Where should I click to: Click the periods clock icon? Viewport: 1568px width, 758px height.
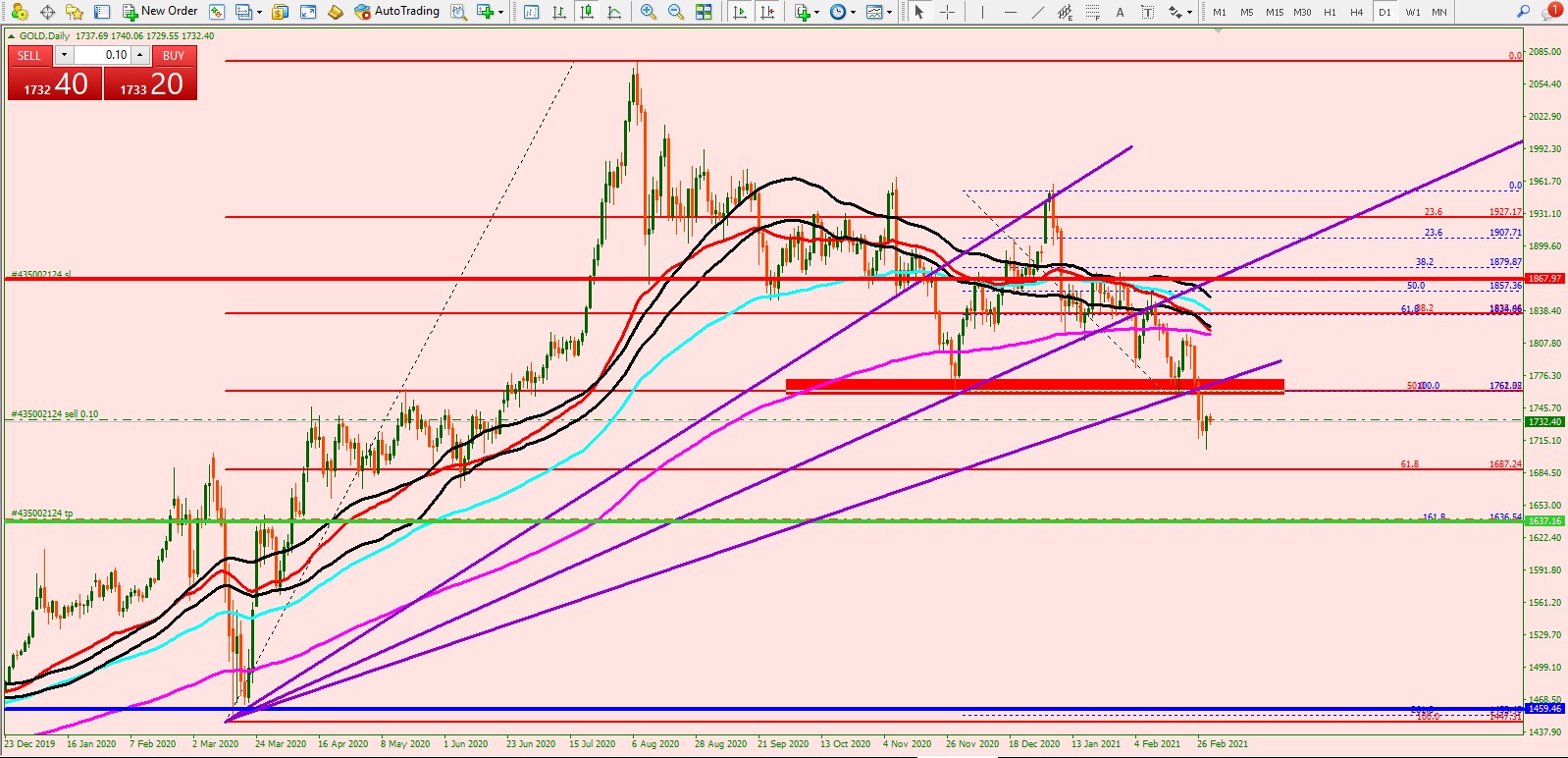point(838,12)
